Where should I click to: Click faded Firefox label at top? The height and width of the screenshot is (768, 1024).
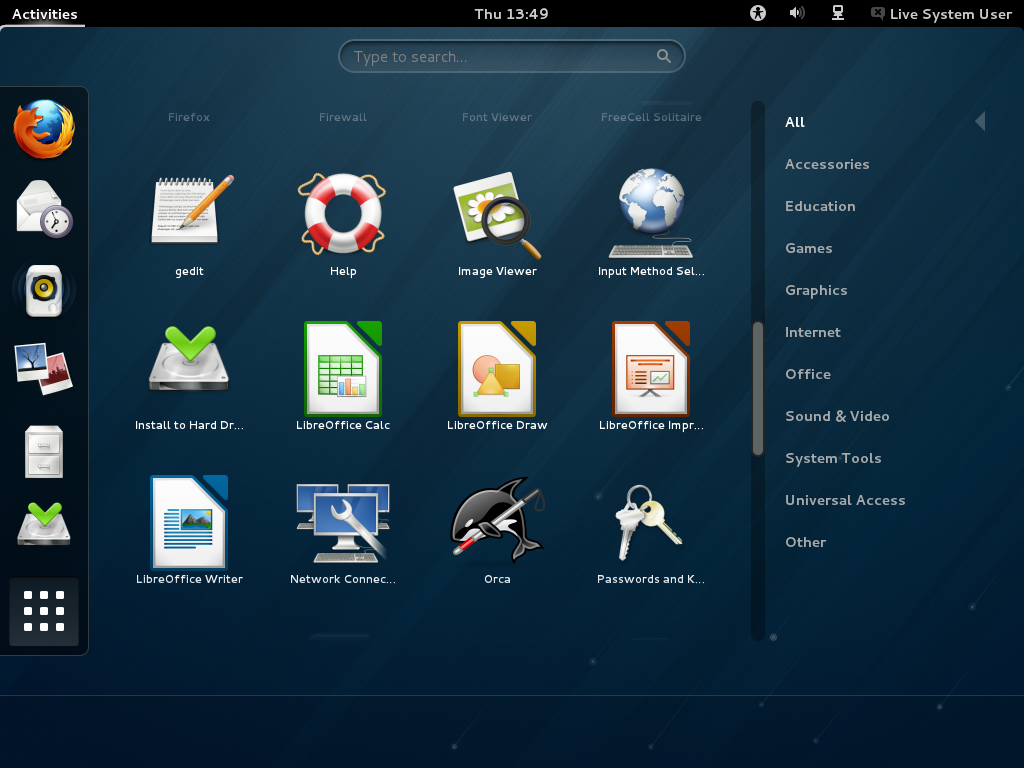pos(189,117)
